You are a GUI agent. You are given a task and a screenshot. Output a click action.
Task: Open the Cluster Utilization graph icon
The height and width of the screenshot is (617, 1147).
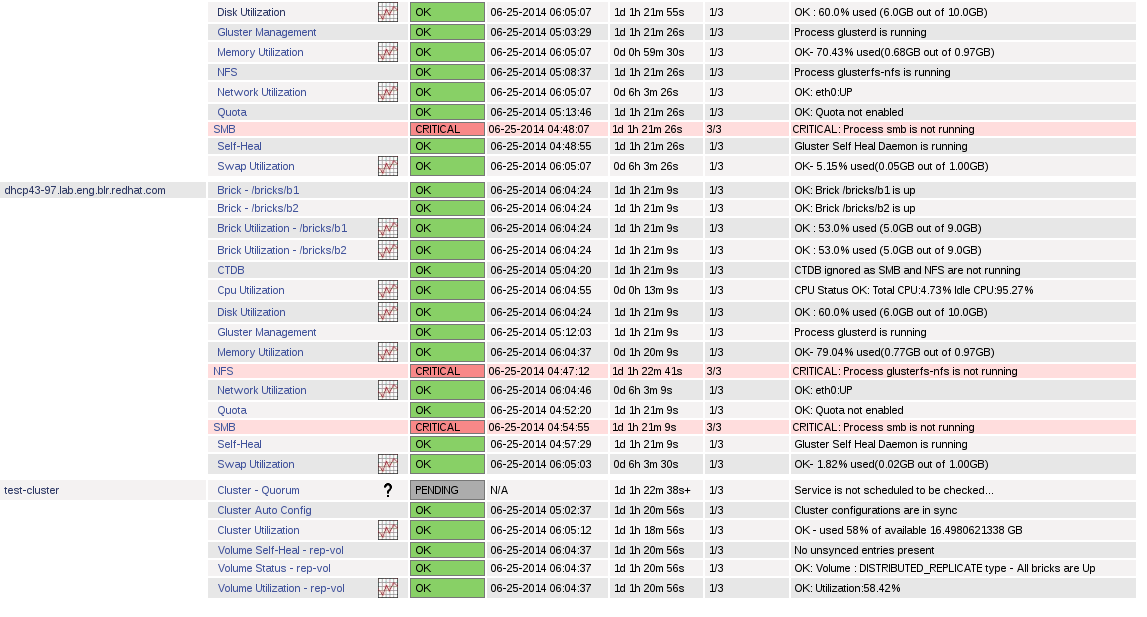point(388,530)
